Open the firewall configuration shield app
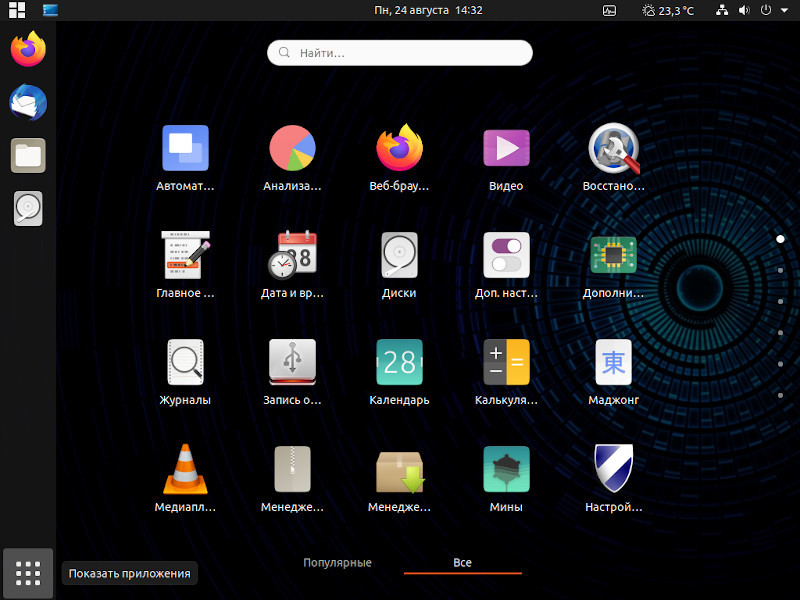The width and height of the screenshot is (800, 600). pos(613,470)
